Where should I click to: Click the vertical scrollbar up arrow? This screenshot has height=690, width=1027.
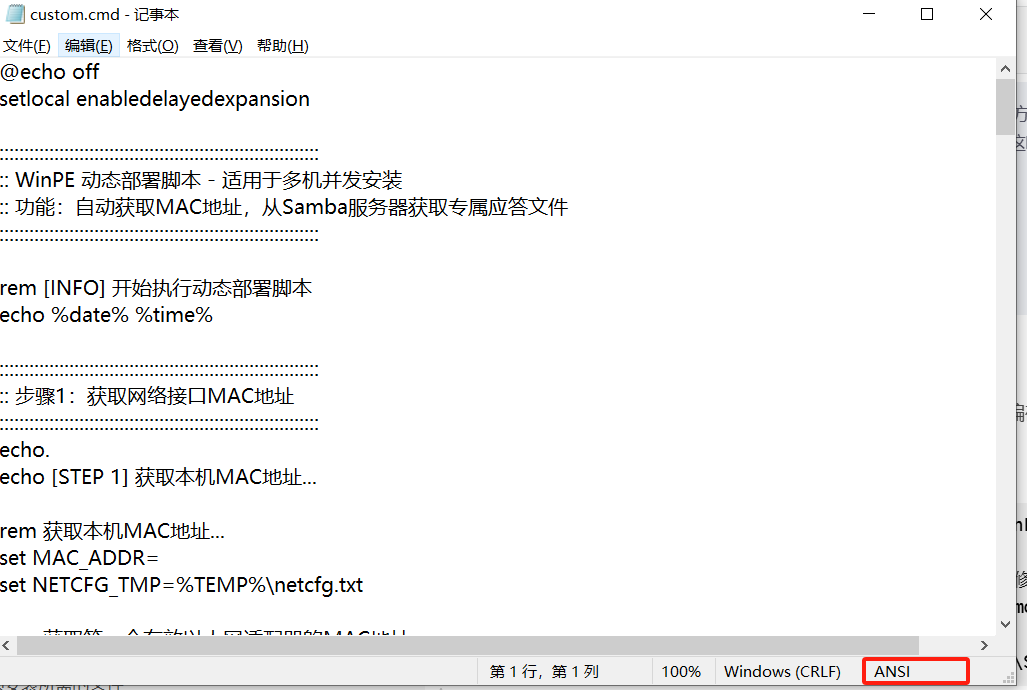[1005, 68]
